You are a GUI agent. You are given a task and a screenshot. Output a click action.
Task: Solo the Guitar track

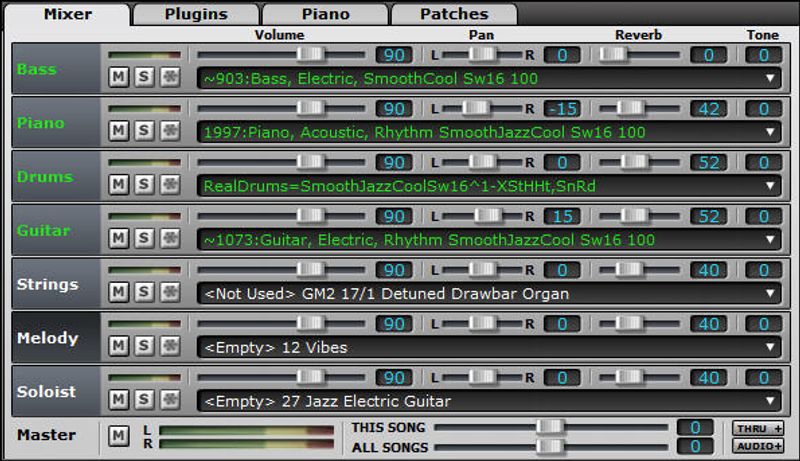[144, 238]
